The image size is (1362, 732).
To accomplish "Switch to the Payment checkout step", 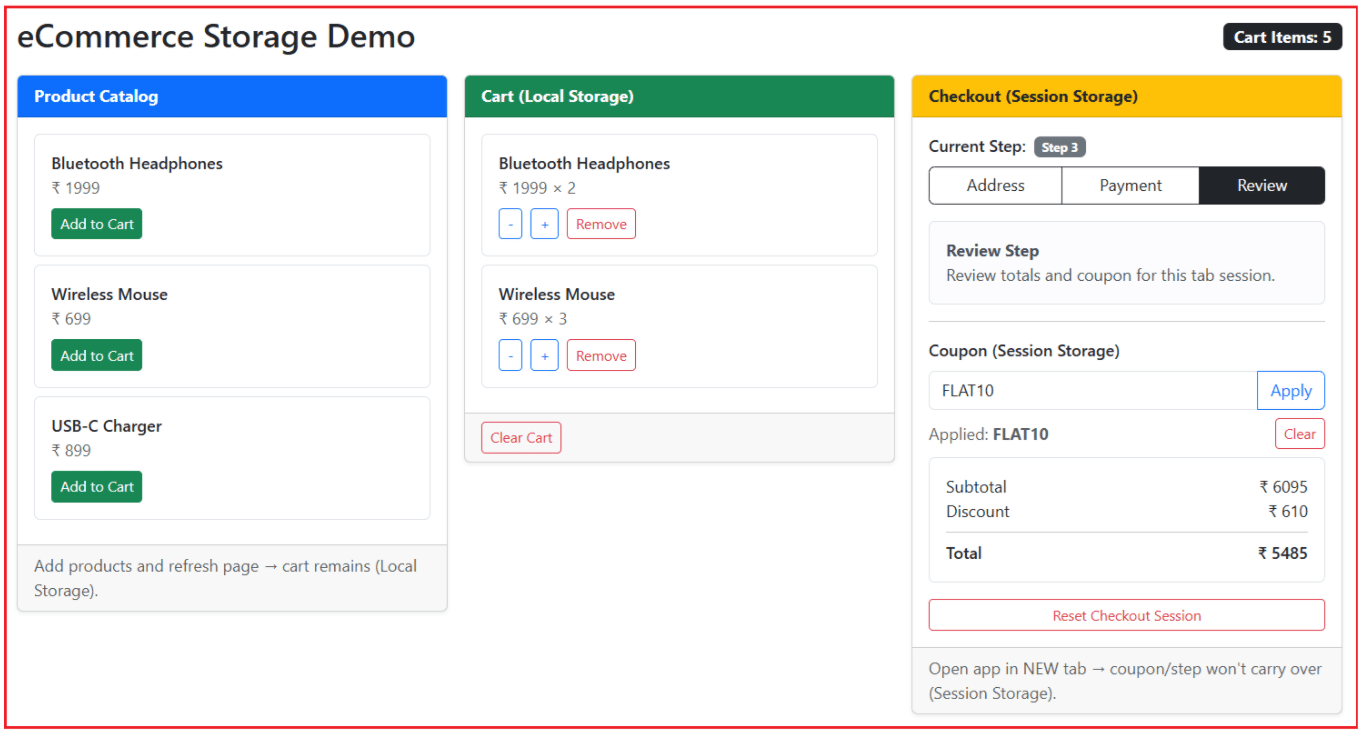I will click(1130, 185).
